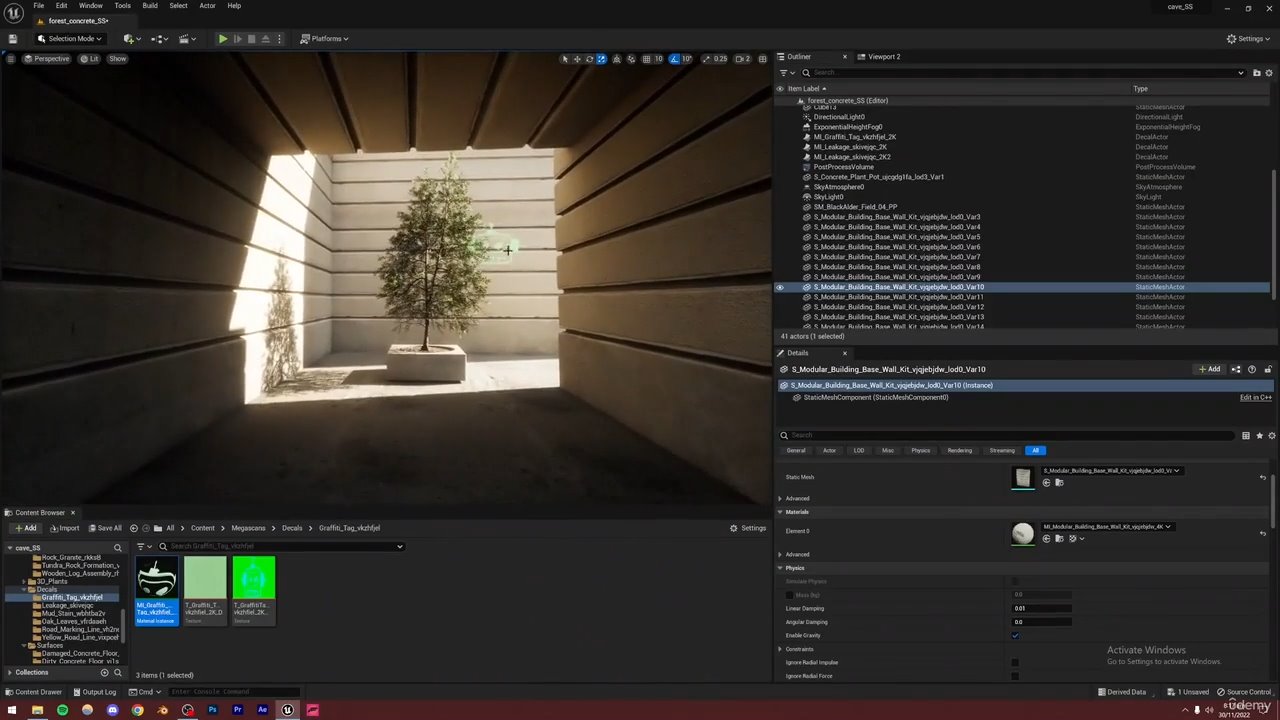Activate the Select objects tool in the viewport
The width and height of the screenshot is (1280, 720).
tap(565, 59)
